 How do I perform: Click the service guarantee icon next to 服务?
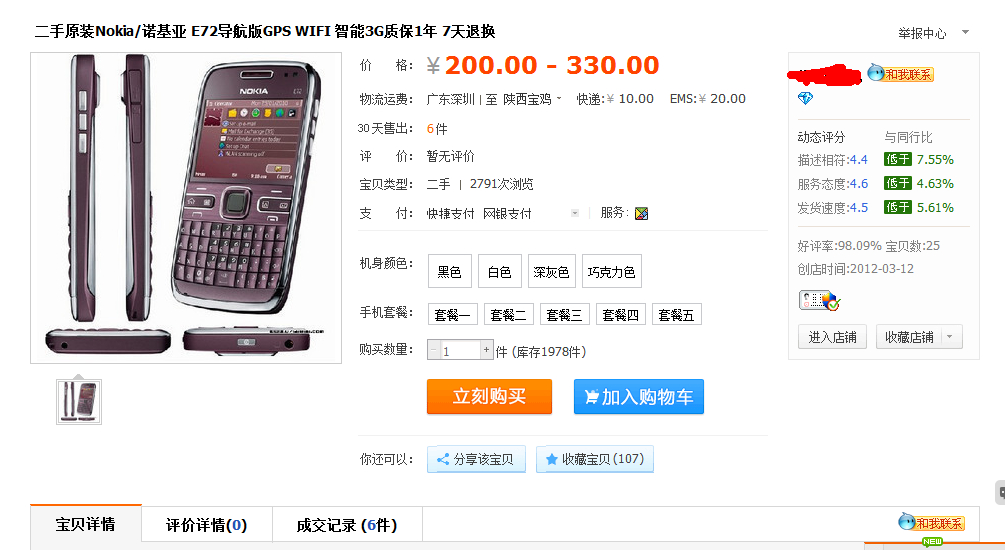[x=641, y=213]
